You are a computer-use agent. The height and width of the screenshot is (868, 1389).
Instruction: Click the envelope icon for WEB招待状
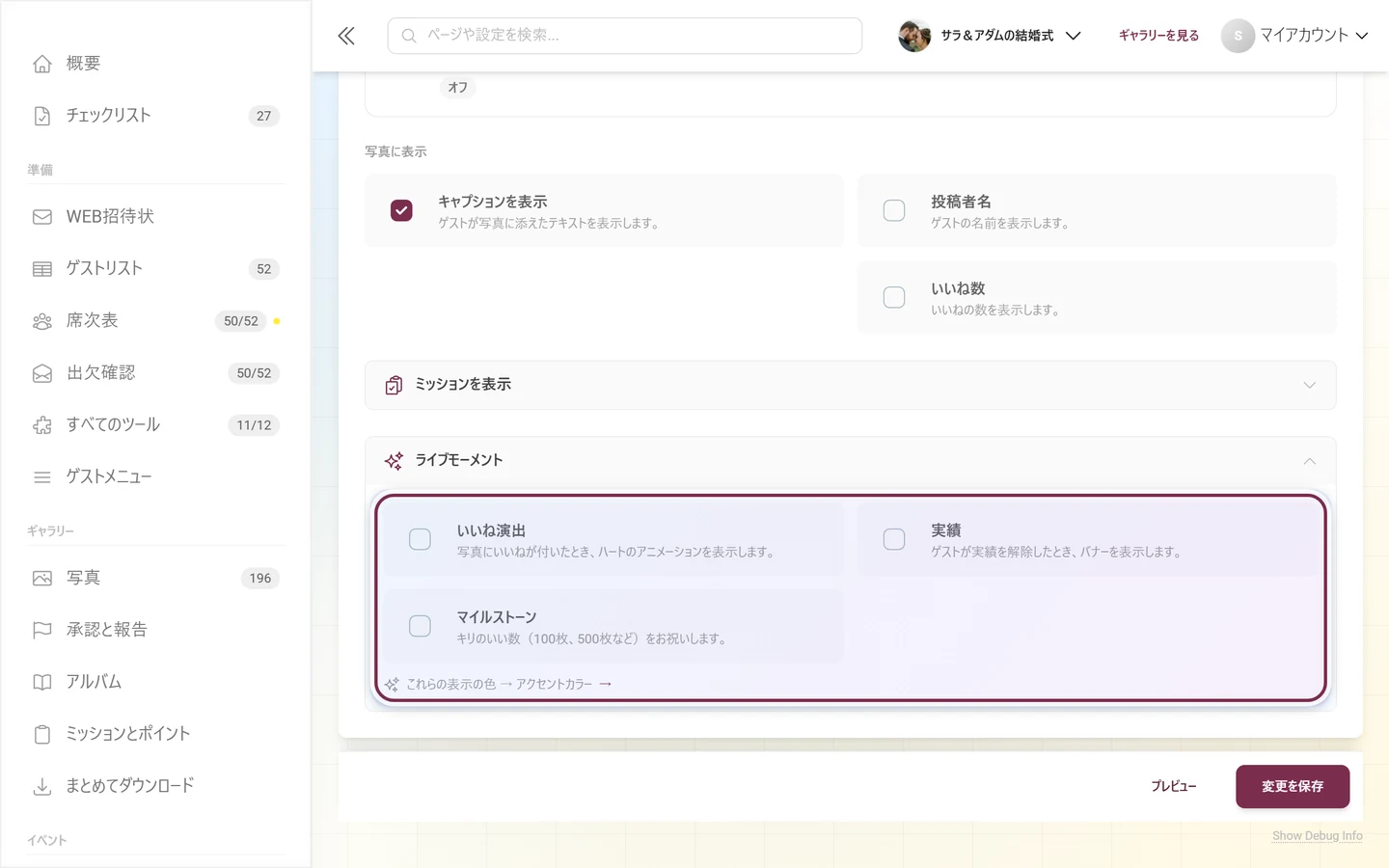click(x=42, y=217)
